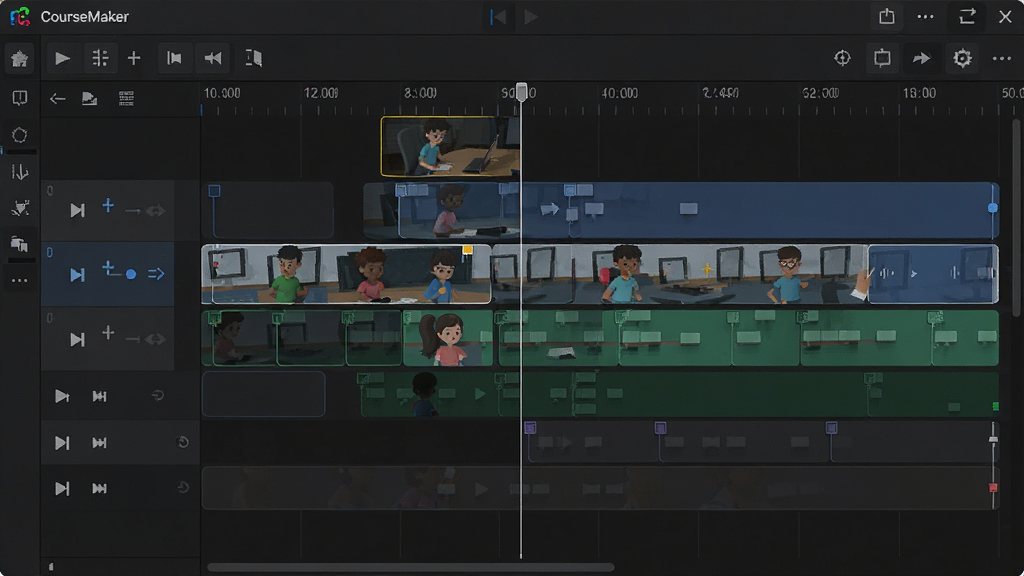Click the fast-skip button on the fifth track header

point(99,443)
